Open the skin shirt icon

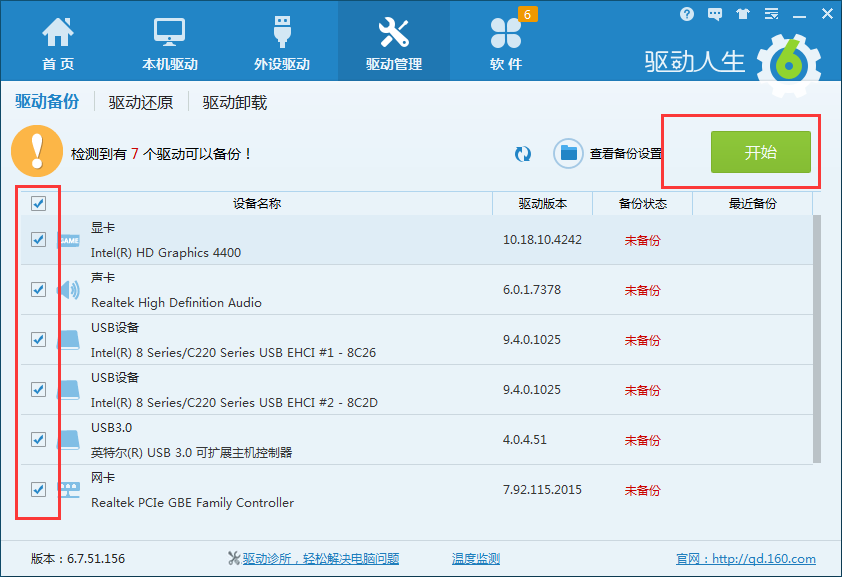(743, 14)
